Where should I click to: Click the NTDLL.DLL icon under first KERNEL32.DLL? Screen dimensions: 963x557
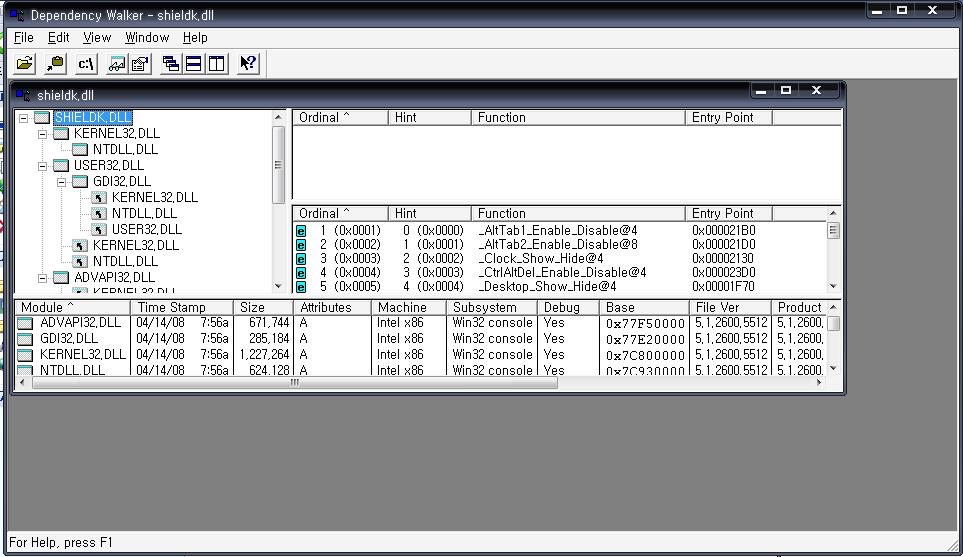pos(80,150)
